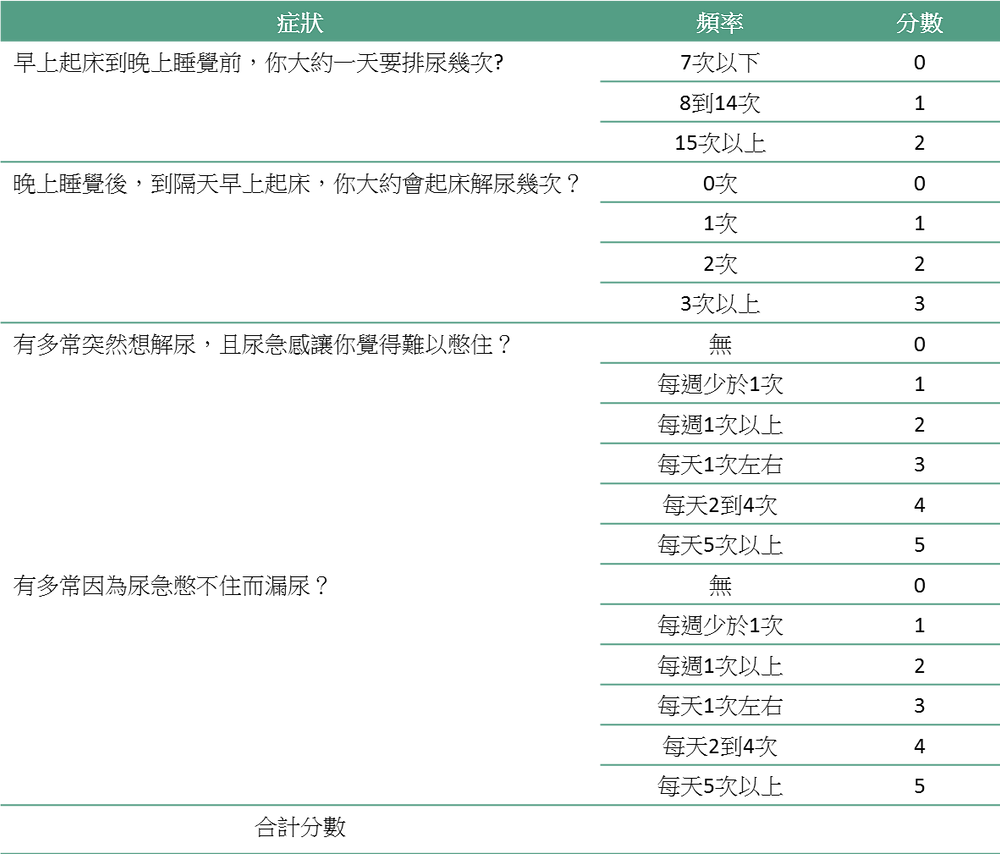Screen dimensions: 1000x854
Task: Choose the 1次 nighttime frequency option
Action: (719, 224)
